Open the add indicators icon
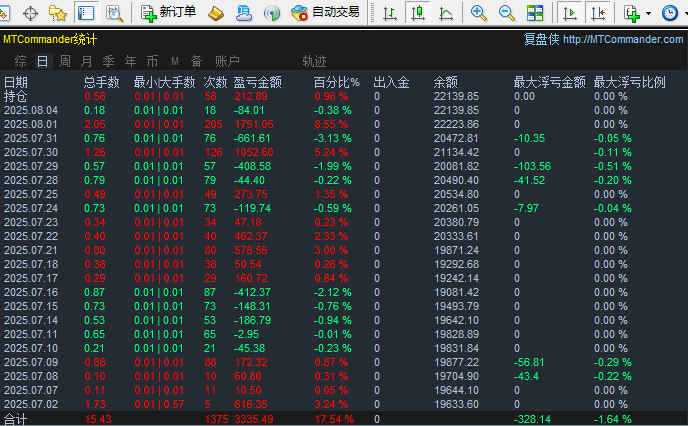 coord(632,14)
